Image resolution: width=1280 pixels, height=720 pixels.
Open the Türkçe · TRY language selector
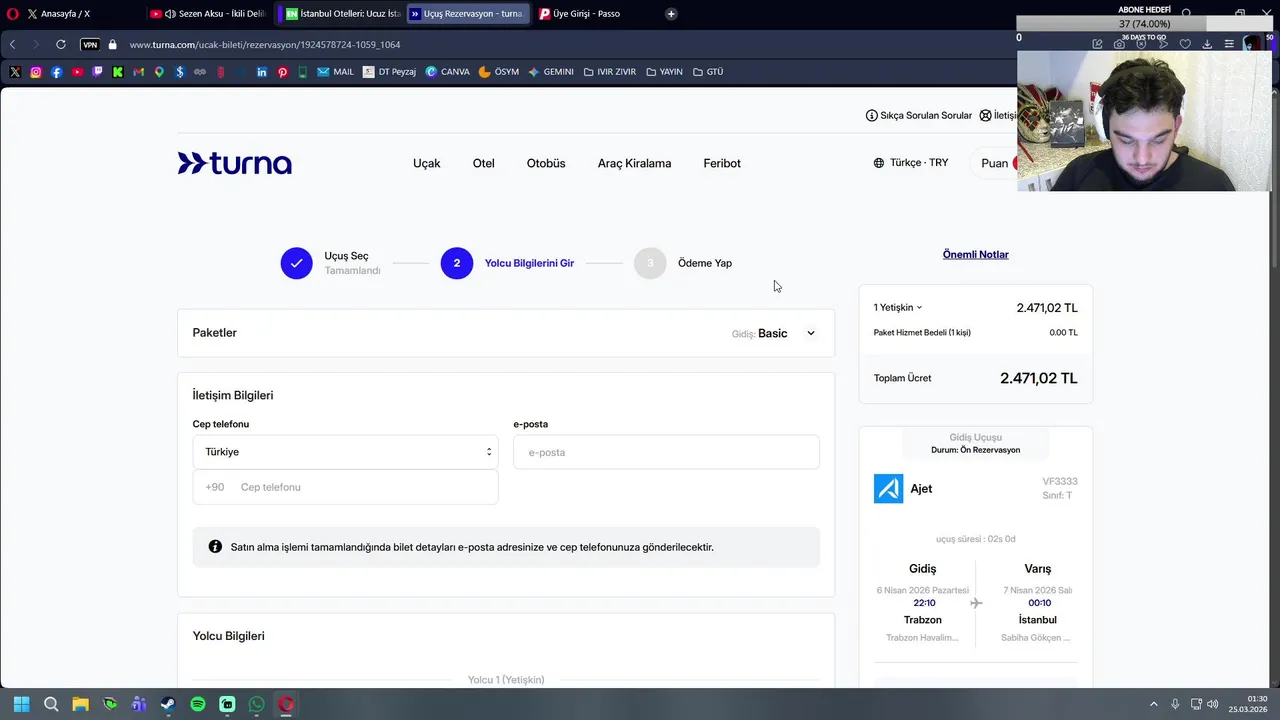[x=911, y=162]
